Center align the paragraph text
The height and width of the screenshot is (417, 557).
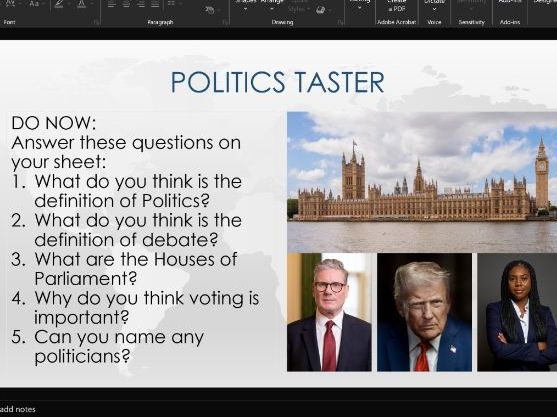[126, 4]
